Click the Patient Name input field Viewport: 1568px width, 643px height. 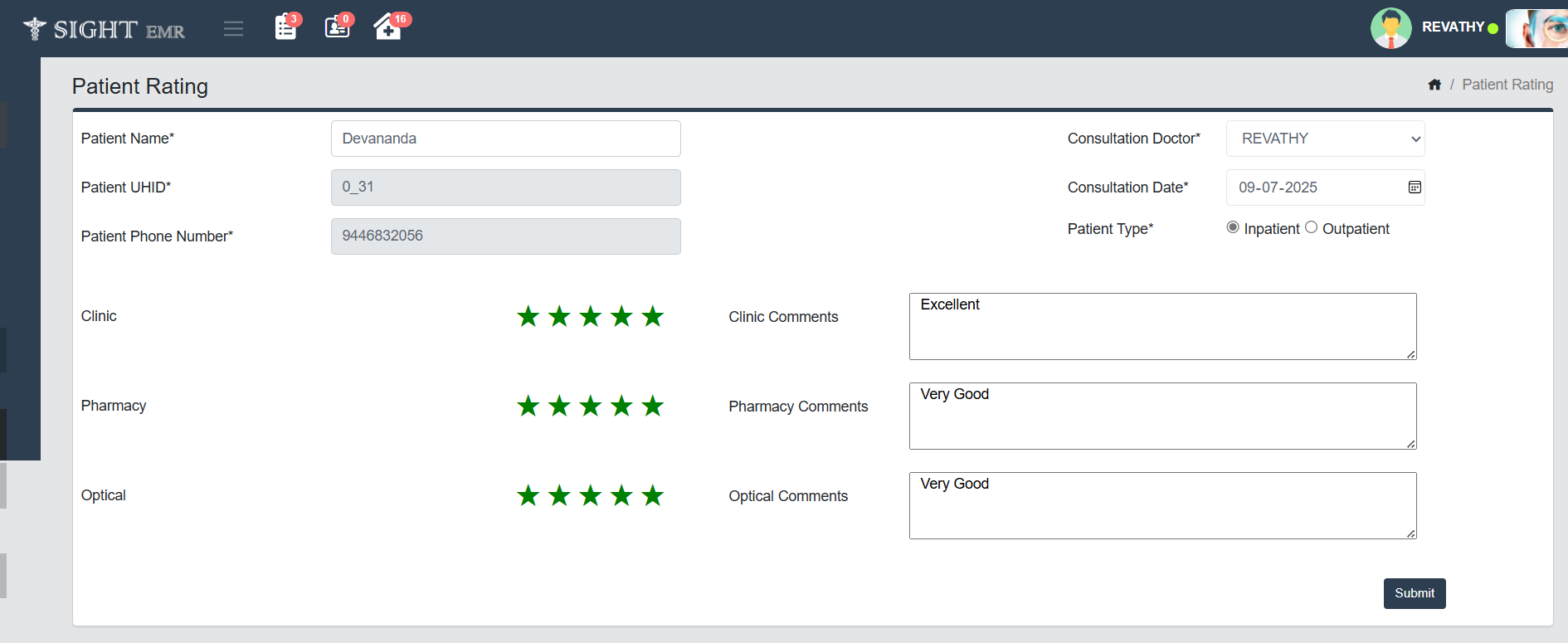pyautogui.click(x=505, y=139)
